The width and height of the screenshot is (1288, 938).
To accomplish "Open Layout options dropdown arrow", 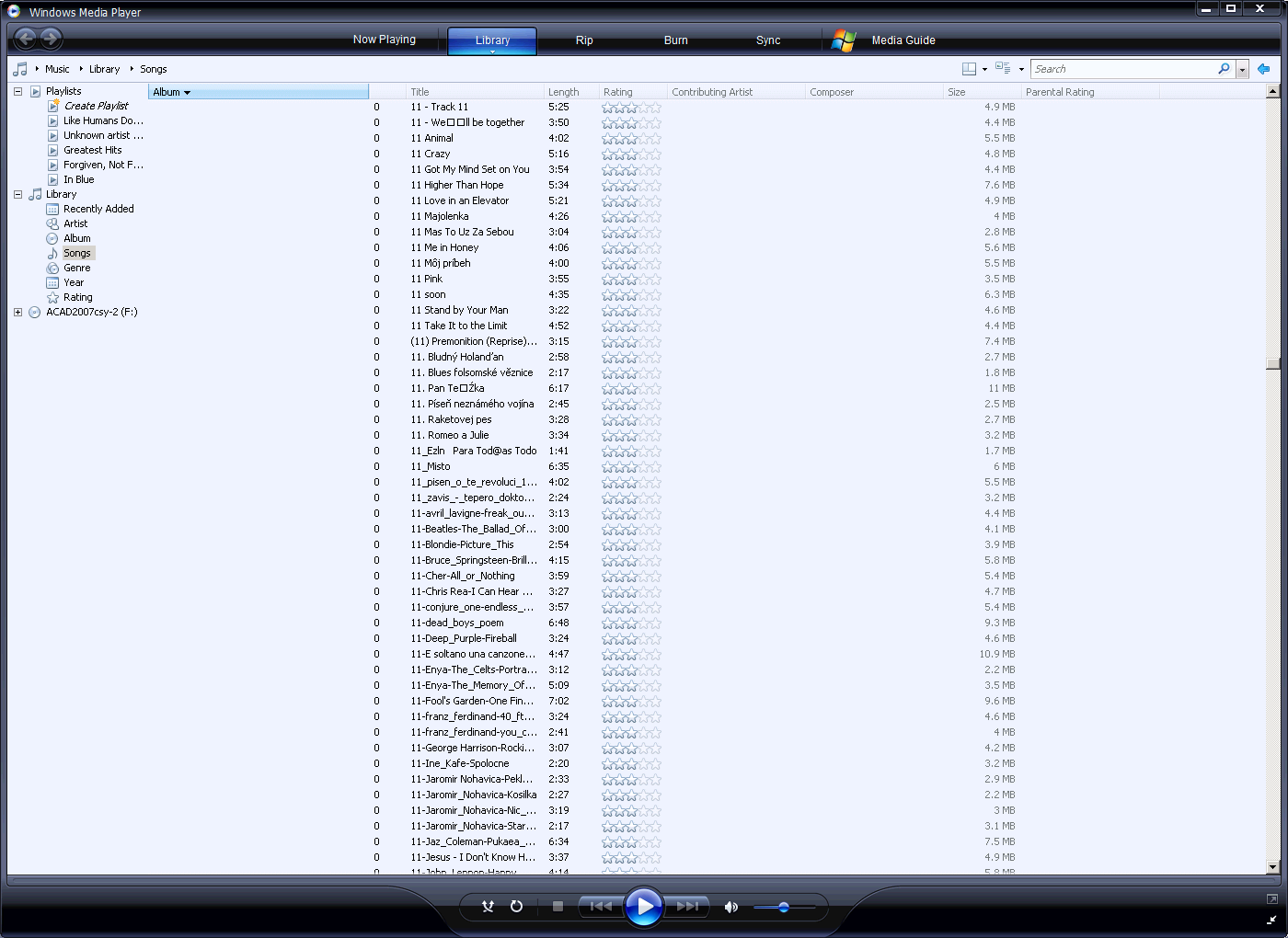I will coord(984,69).
